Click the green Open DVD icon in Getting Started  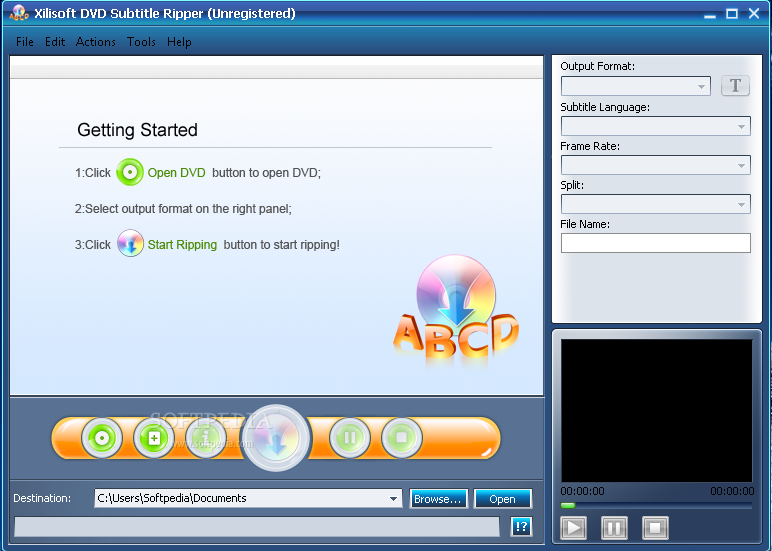click(x=130, y=172)
